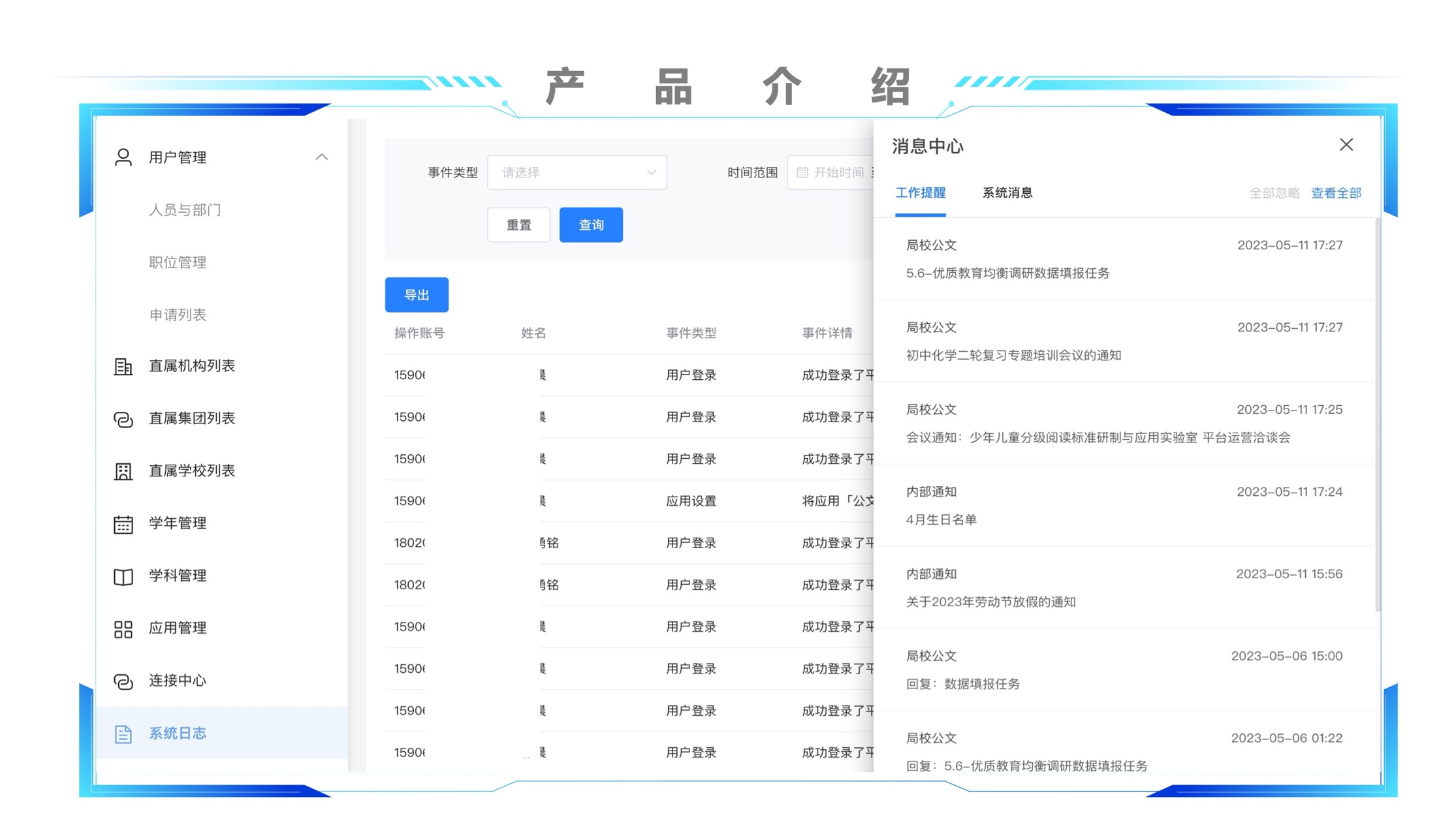Image resolution: width=1456 pixels, height=819 pixels.
Task: Open the 查看全部 link
Action: (x=1336, y=193)
